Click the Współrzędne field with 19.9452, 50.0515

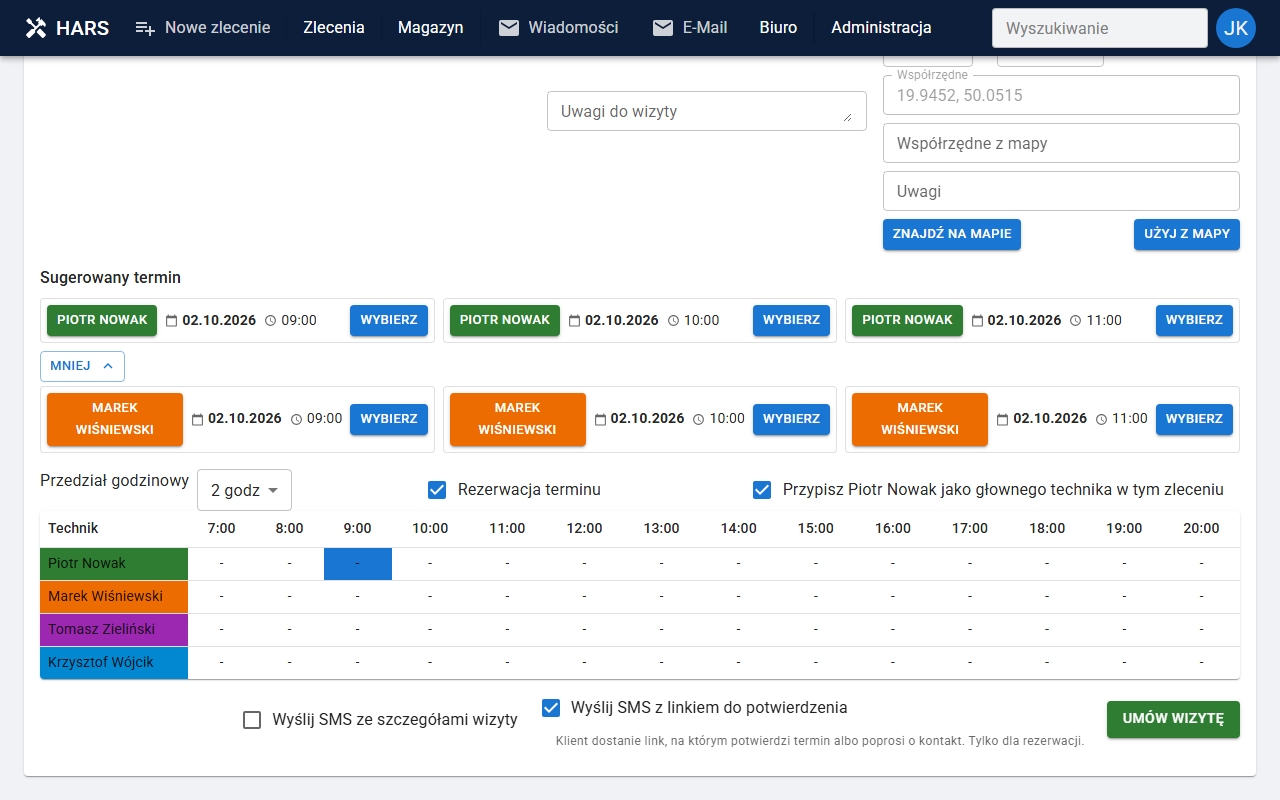click(1061, 95)
